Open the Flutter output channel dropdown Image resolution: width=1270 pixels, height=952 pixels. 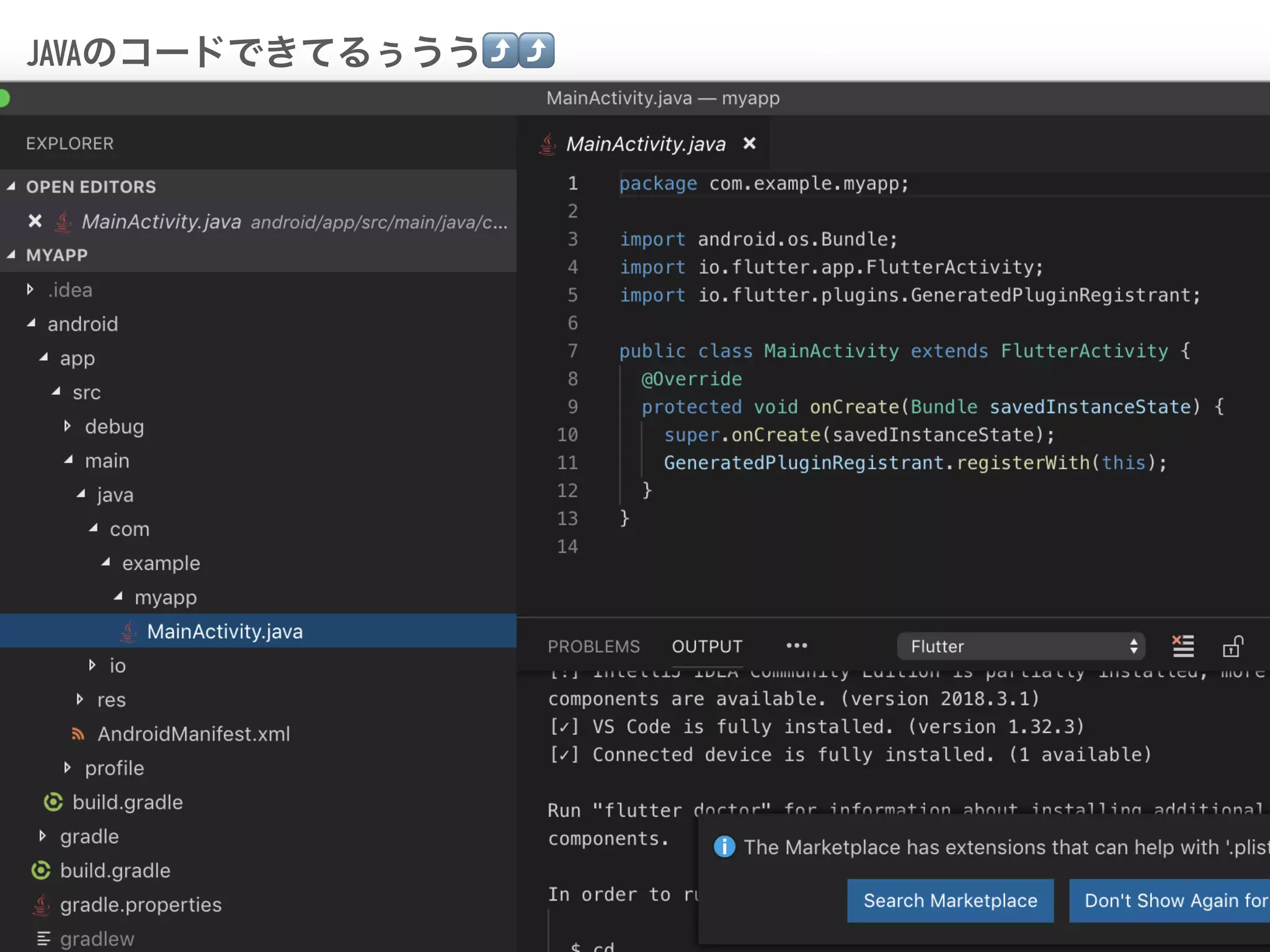1021,646
